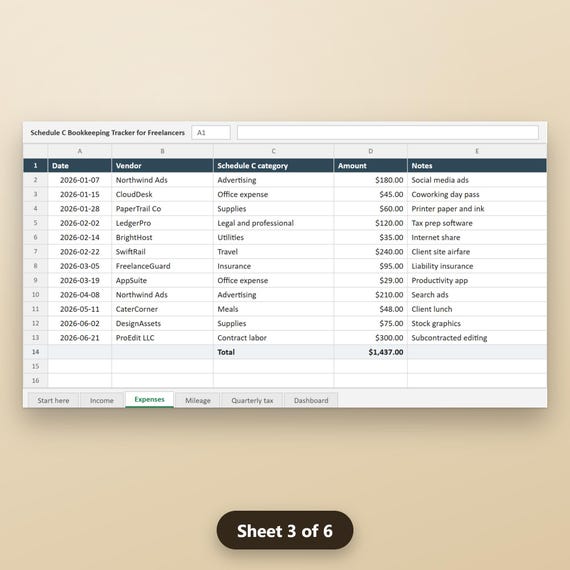Click the Vendor header cell

(162, 165)
